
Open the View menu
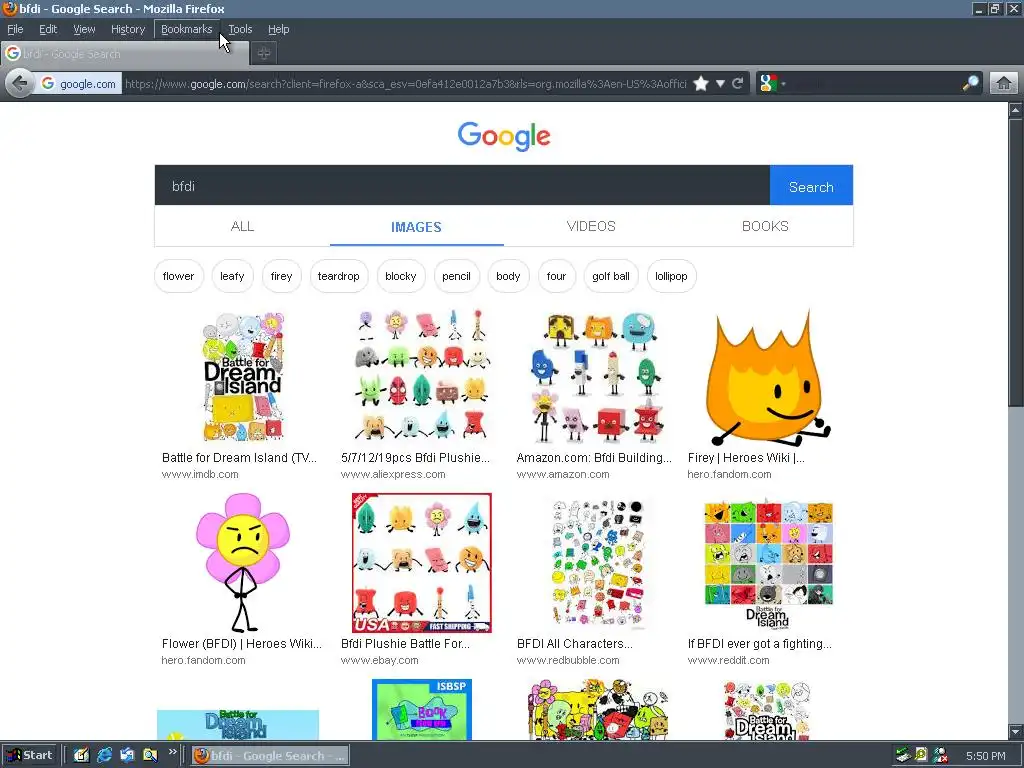84,29
